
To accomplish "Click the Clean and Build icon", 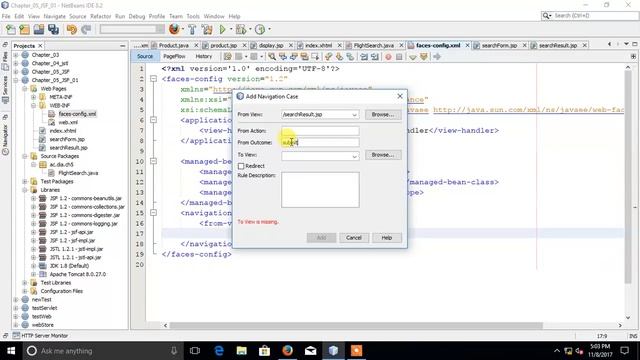I will coord(207,29).
